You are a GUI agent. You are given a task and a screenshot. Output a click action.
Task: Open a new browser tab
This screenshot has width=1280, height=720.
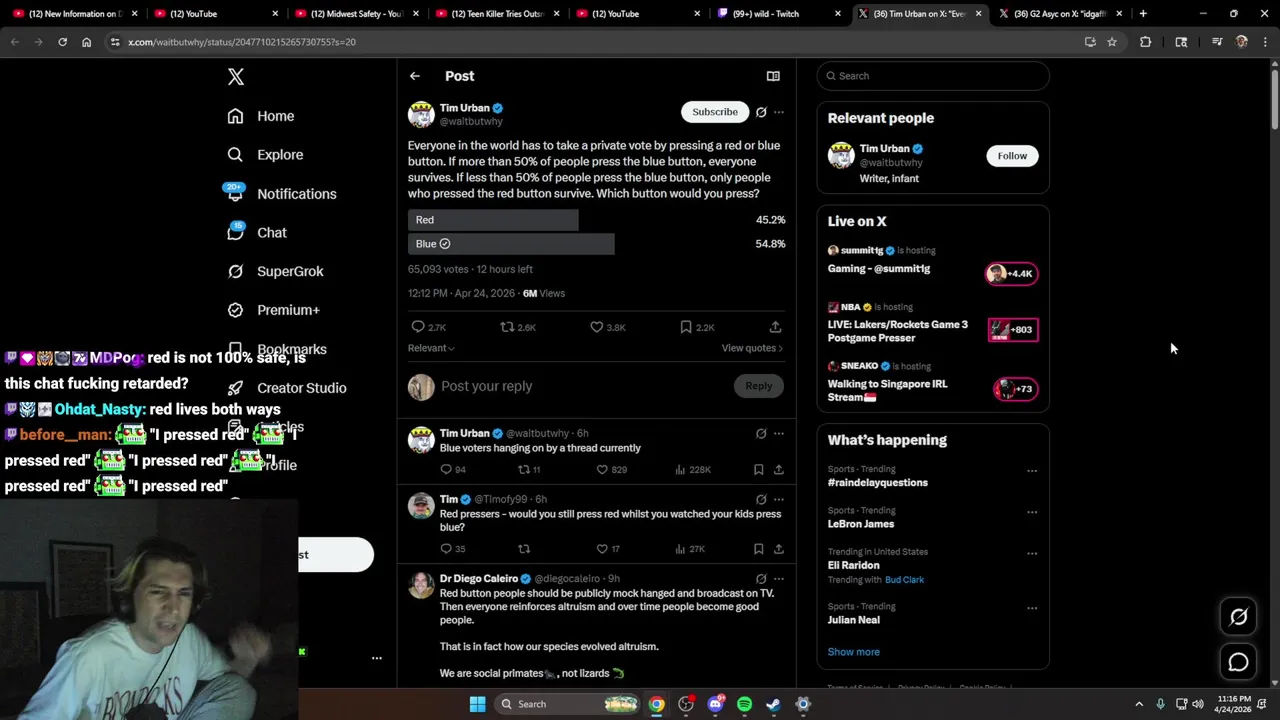point(1143,14)
